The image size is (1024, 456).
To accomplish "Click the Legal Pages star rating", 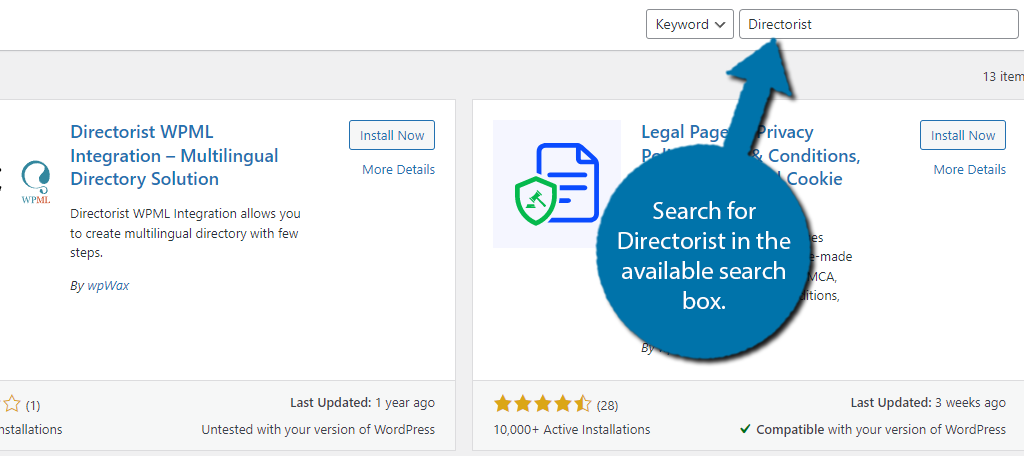I will [x=543, y=404].
